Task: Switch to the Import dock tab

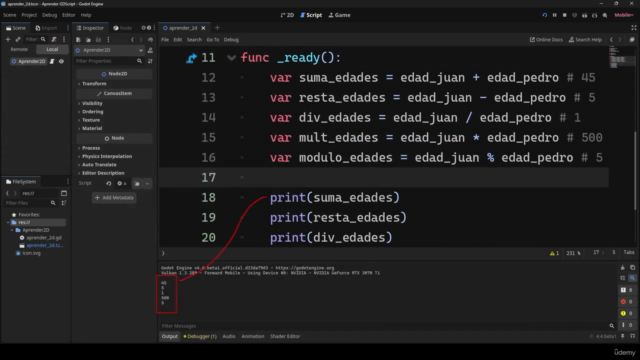Action: [46, 28]
